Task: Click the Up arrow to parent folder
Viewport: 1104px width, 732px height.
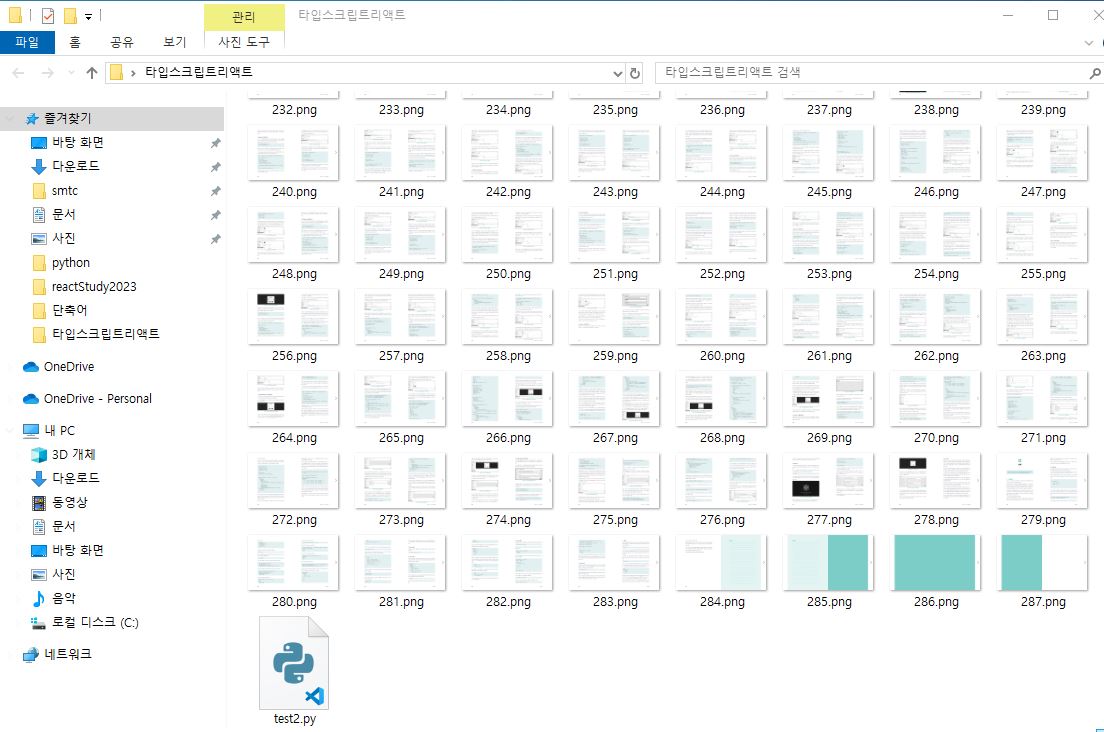Action: (92, 73)
